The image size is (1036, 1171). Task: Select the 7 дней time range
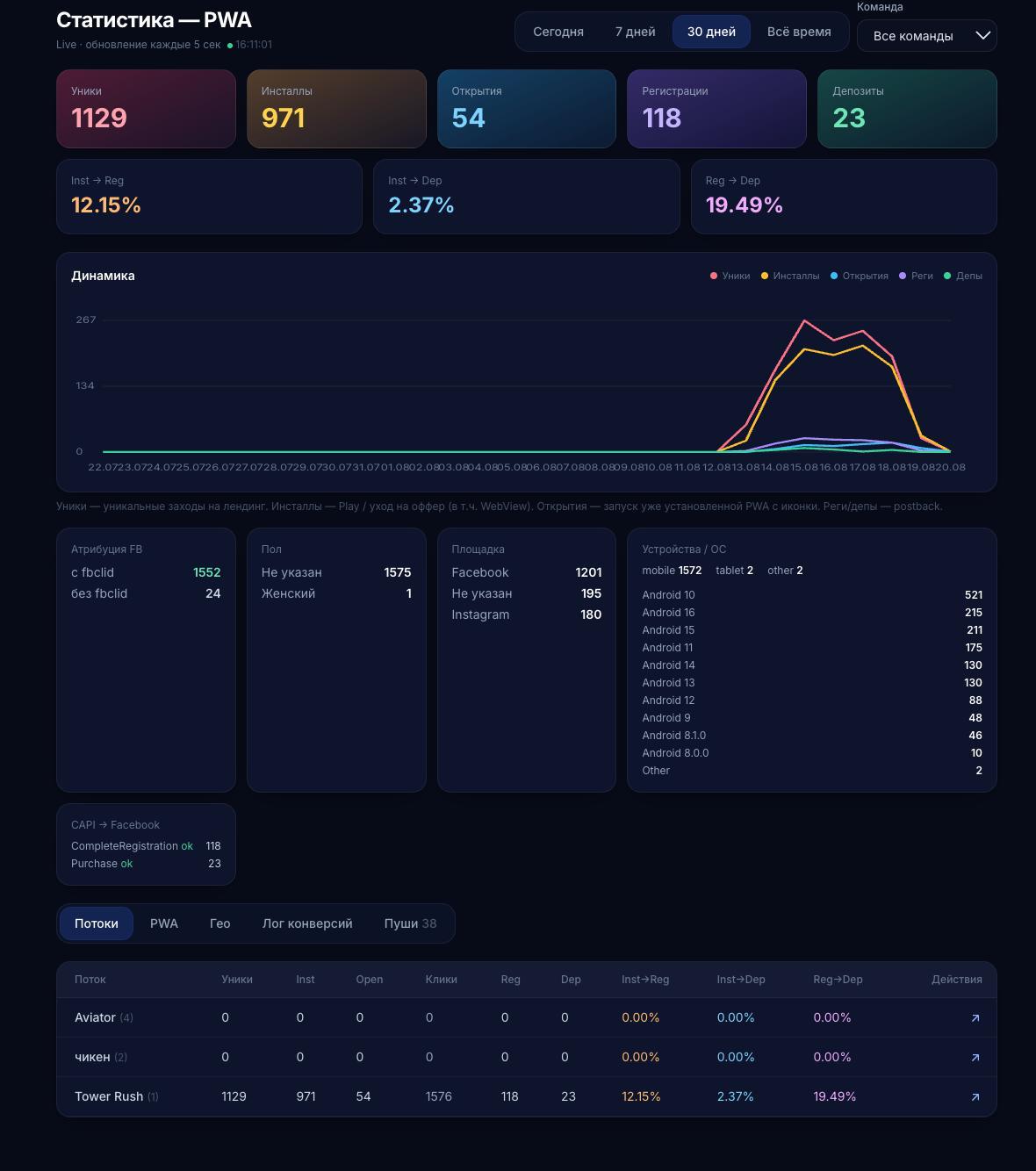635,32
